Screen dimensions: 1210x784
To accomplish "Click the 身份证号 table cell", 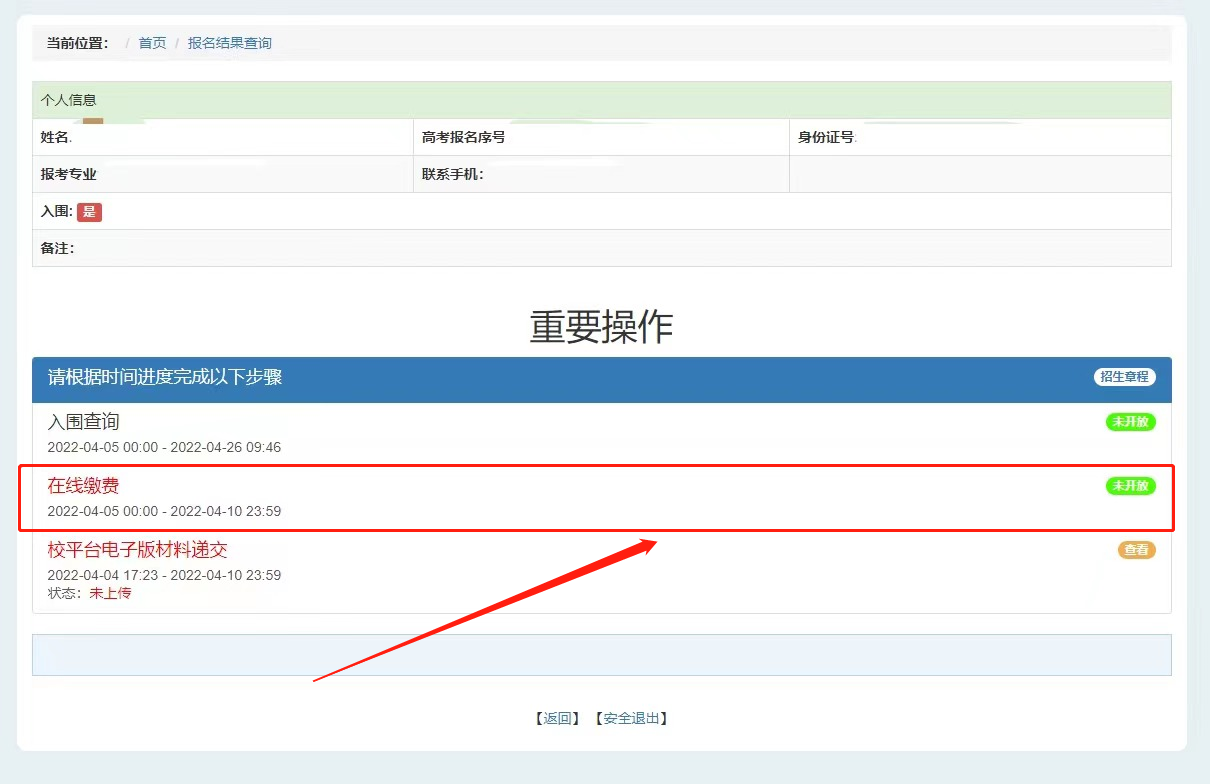I will point(979,137).
